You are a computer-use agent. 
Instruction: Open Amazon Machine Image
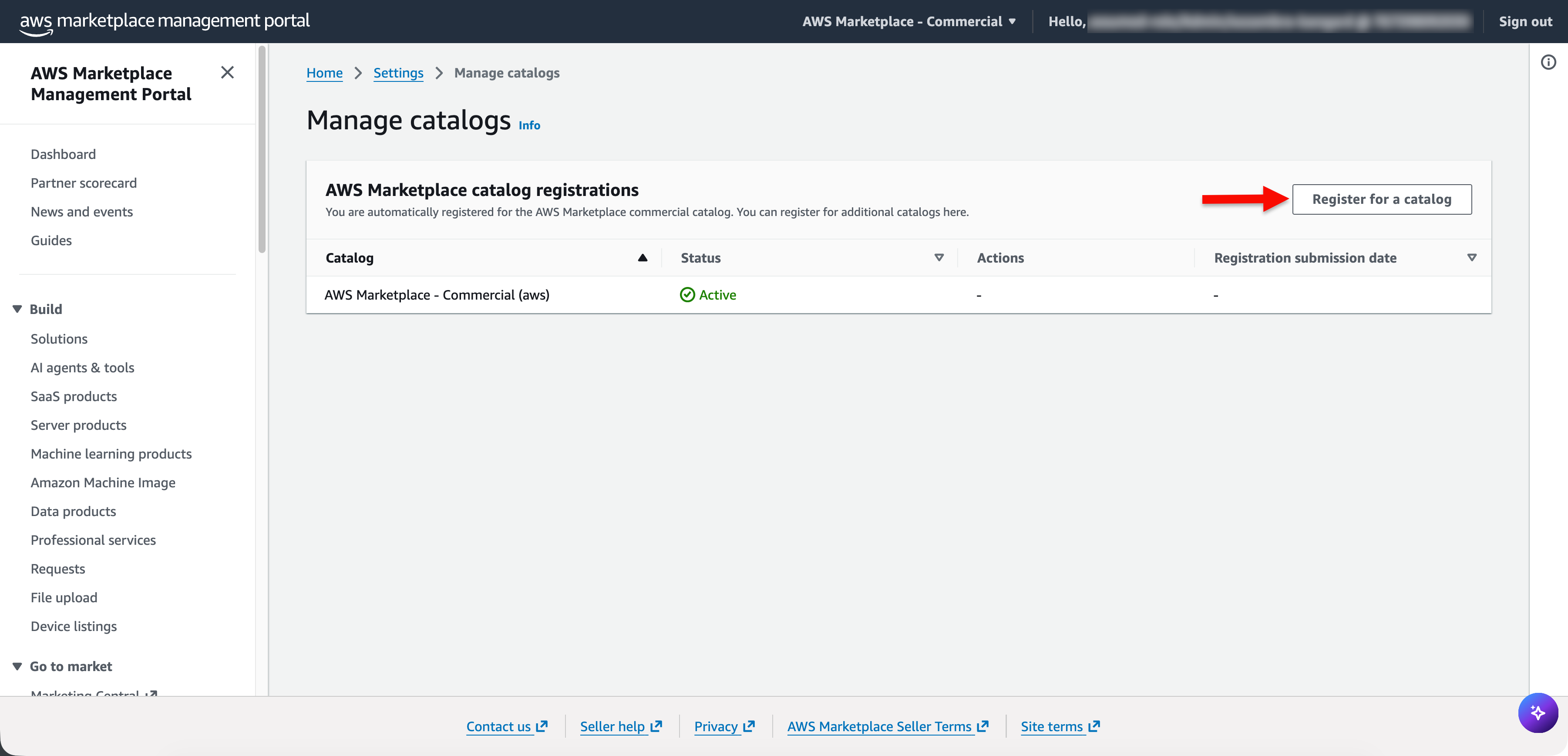[103, 483]
